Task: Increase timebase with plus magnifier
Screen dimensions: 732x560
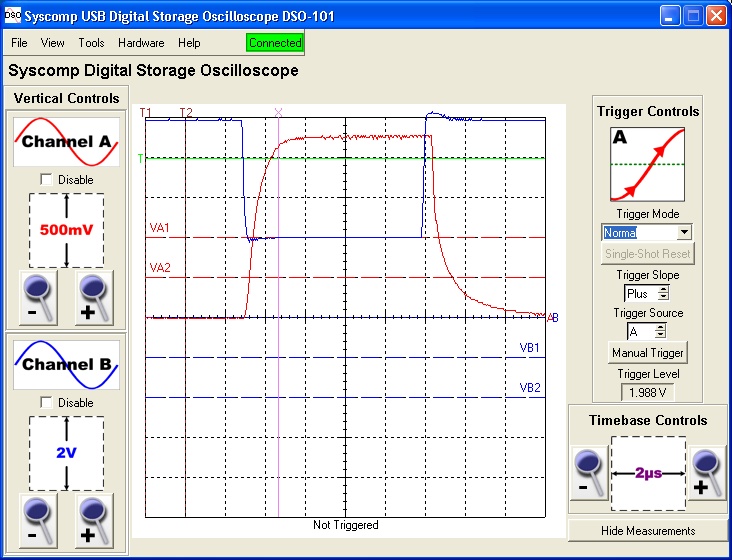Action: pyautogui.click(x=707, y=472)
